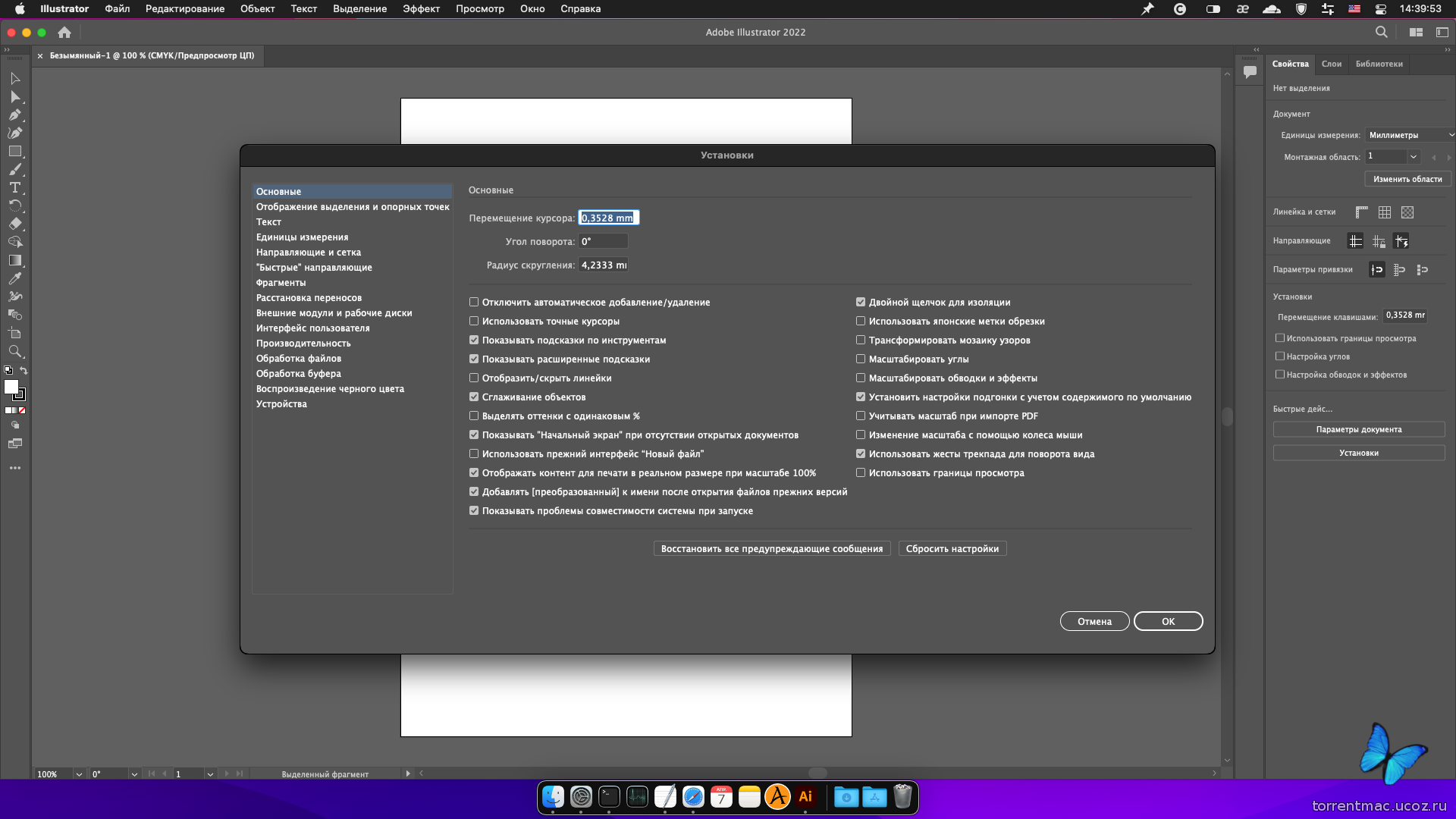Enable 'Масштабировать углы' checkbox
Image resolution: width=1456 pixels, height=819 pixels.
coord(861,359)
